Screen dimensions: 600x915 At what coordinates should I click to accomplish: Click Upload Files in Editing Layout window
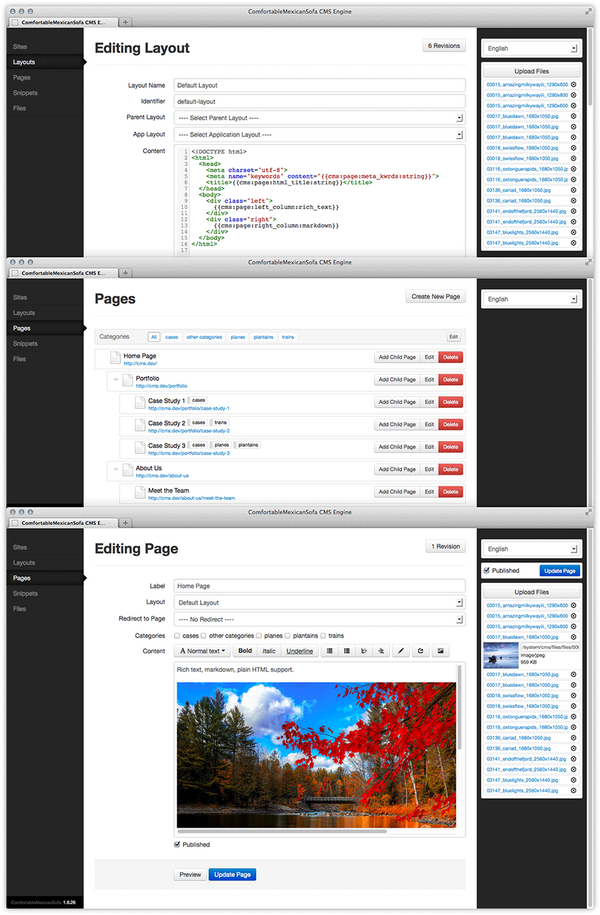531,71
